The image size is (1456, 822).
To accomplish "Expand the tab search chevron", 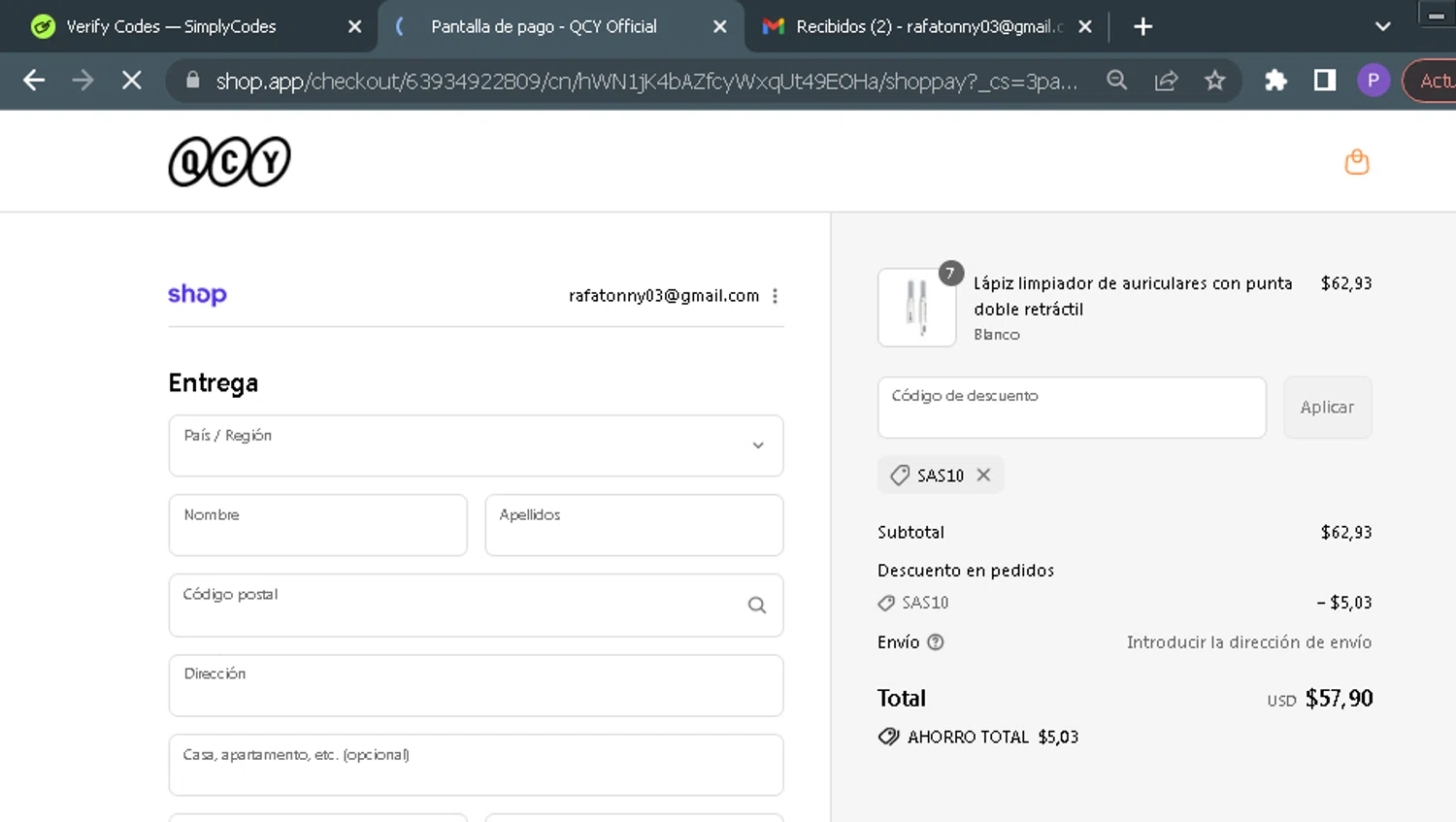I will pyautogui.click(x=1382, y=26).
